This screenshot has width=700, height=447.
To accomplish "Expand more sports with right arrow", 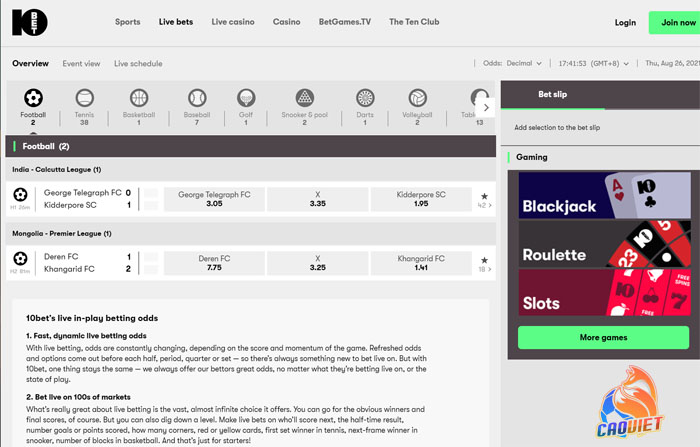I will [x=486, y=108].
